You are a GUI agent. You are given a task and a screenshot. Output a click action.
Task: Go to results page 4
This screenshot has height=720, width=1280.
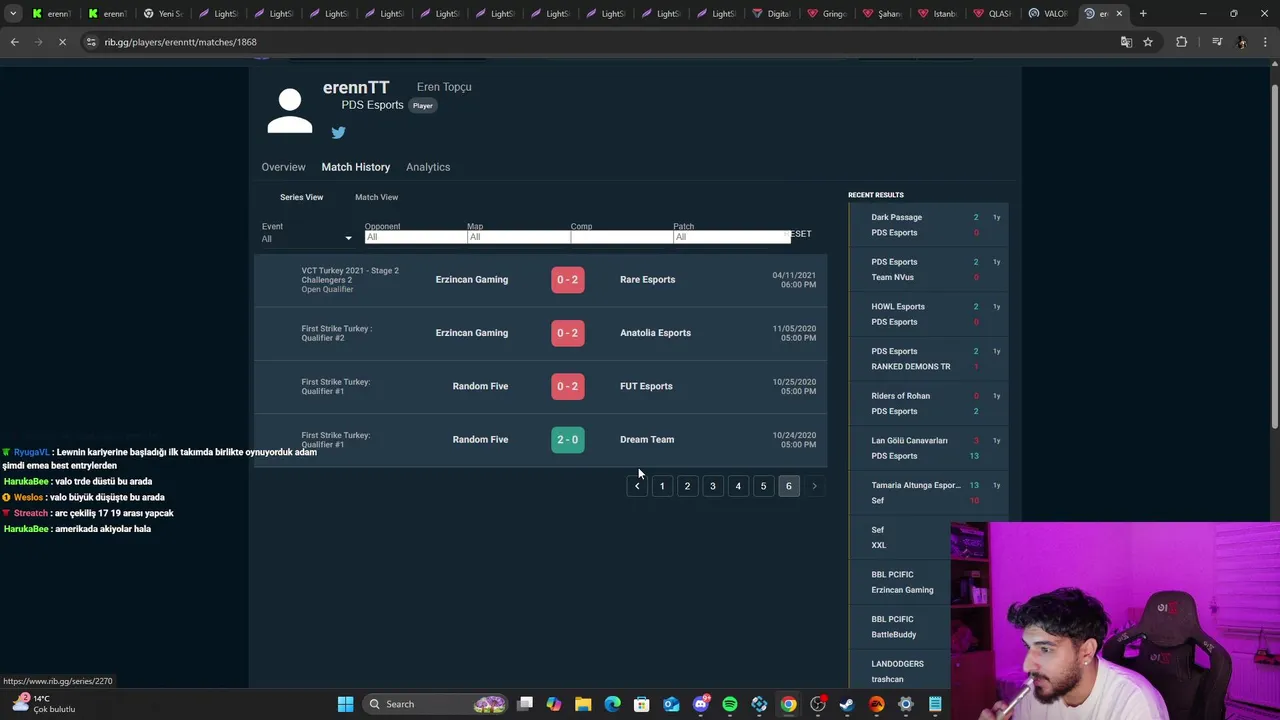click(738, 486)
